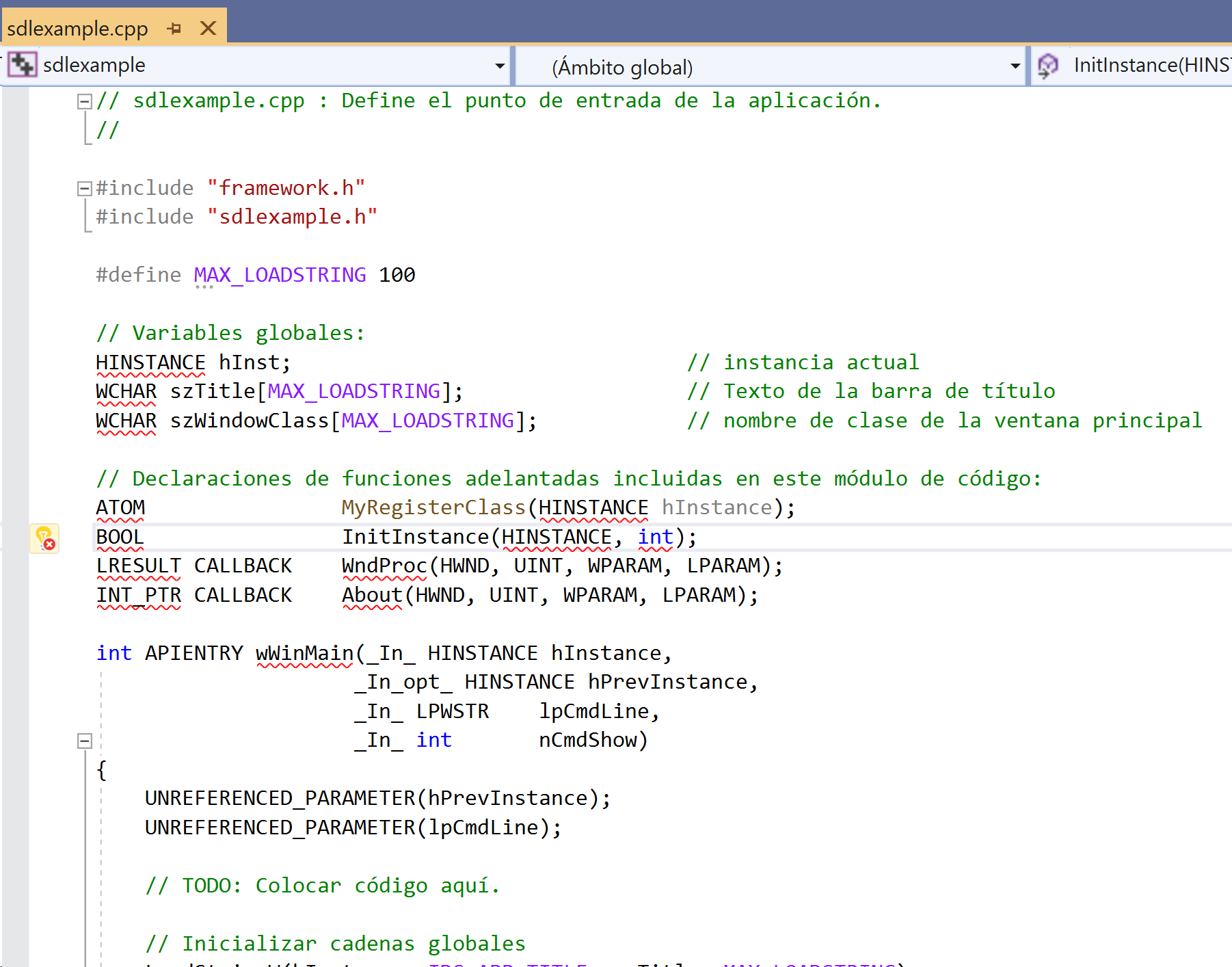Click the BOOL return type

tap(120, 537)
